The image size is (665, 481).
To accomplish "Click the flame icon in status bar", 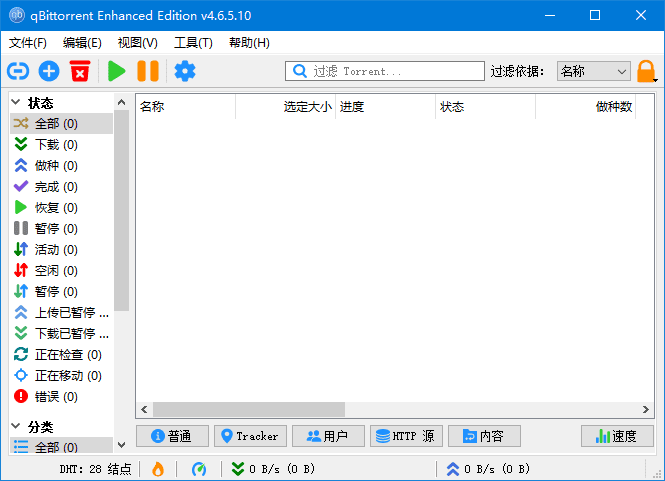I will (157, 468).
